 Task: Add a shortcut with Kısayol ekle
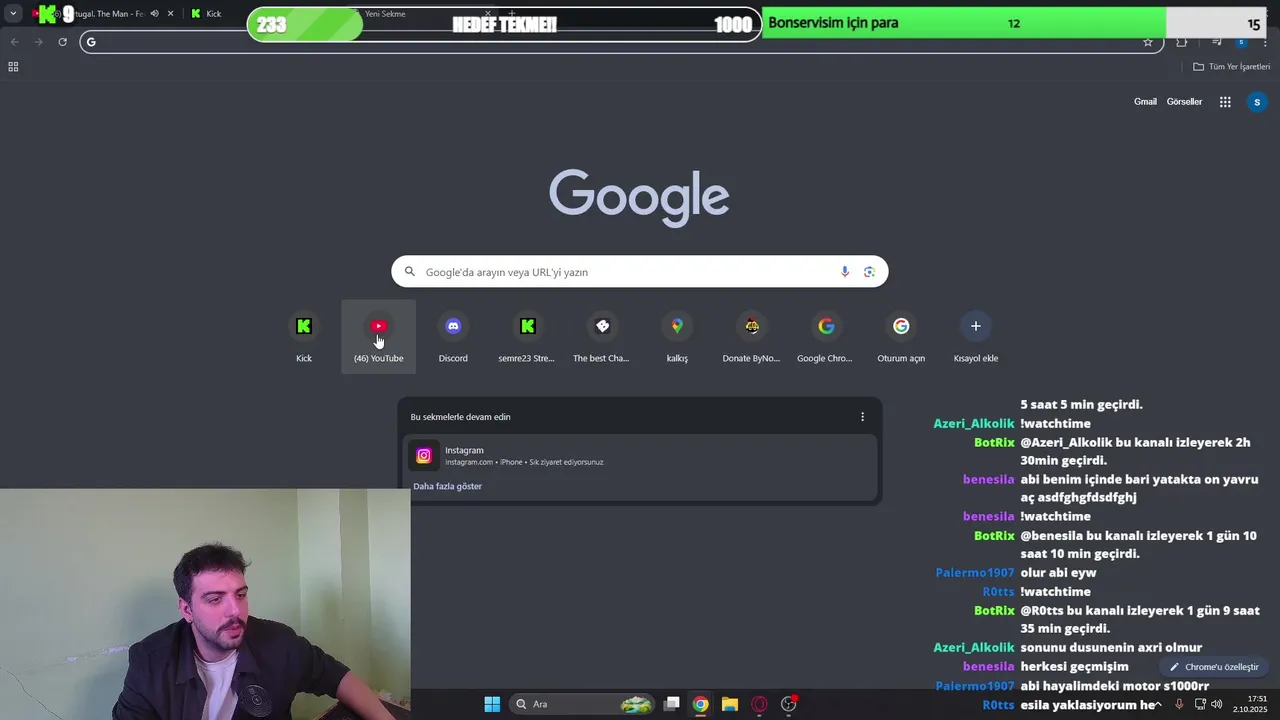click(975, 337)
